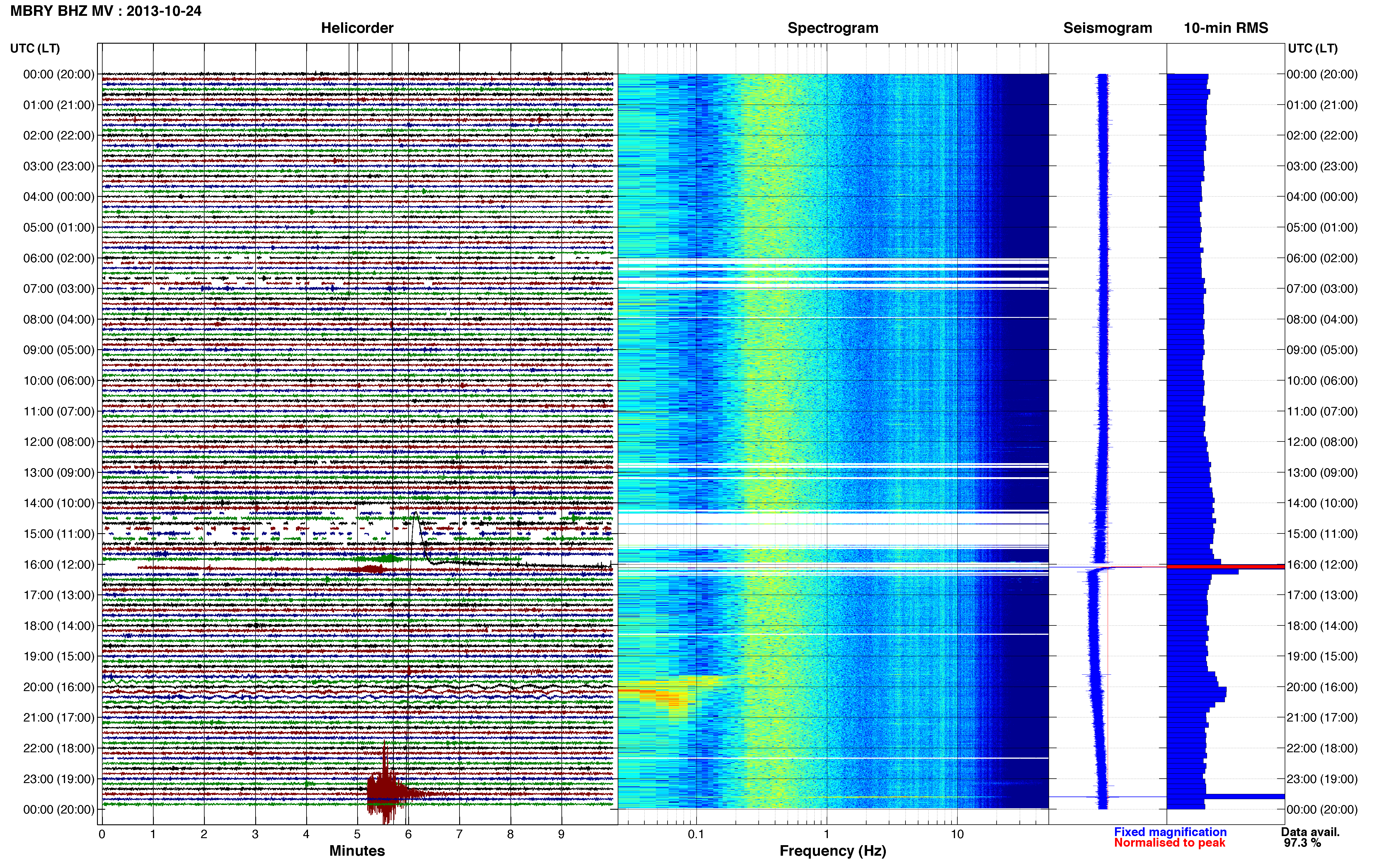
Task: Click left-axis time label '06:00 (02:00)'
Action: coord(59,258)
